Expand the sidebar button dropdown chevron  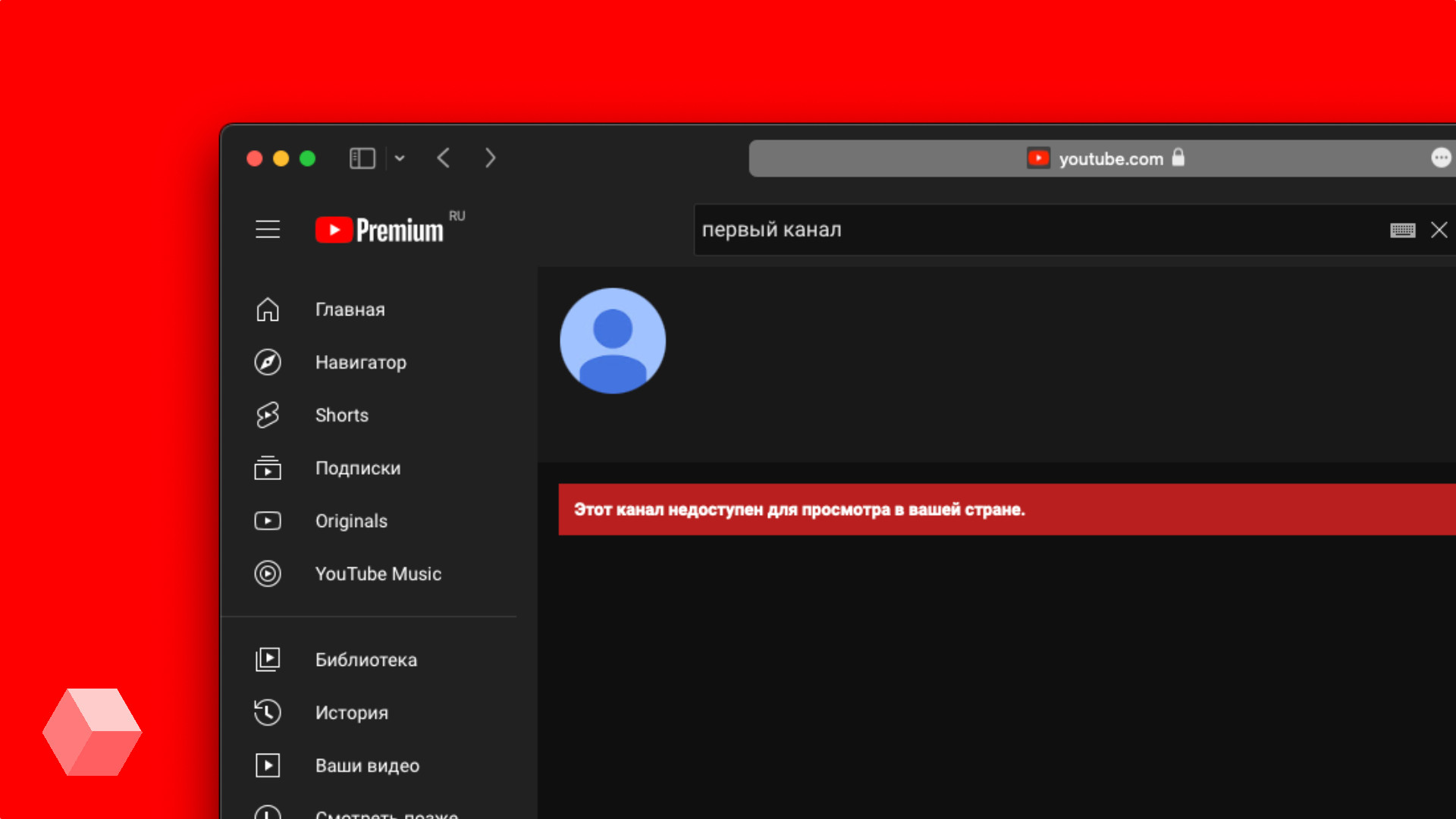tap(400, 158)
